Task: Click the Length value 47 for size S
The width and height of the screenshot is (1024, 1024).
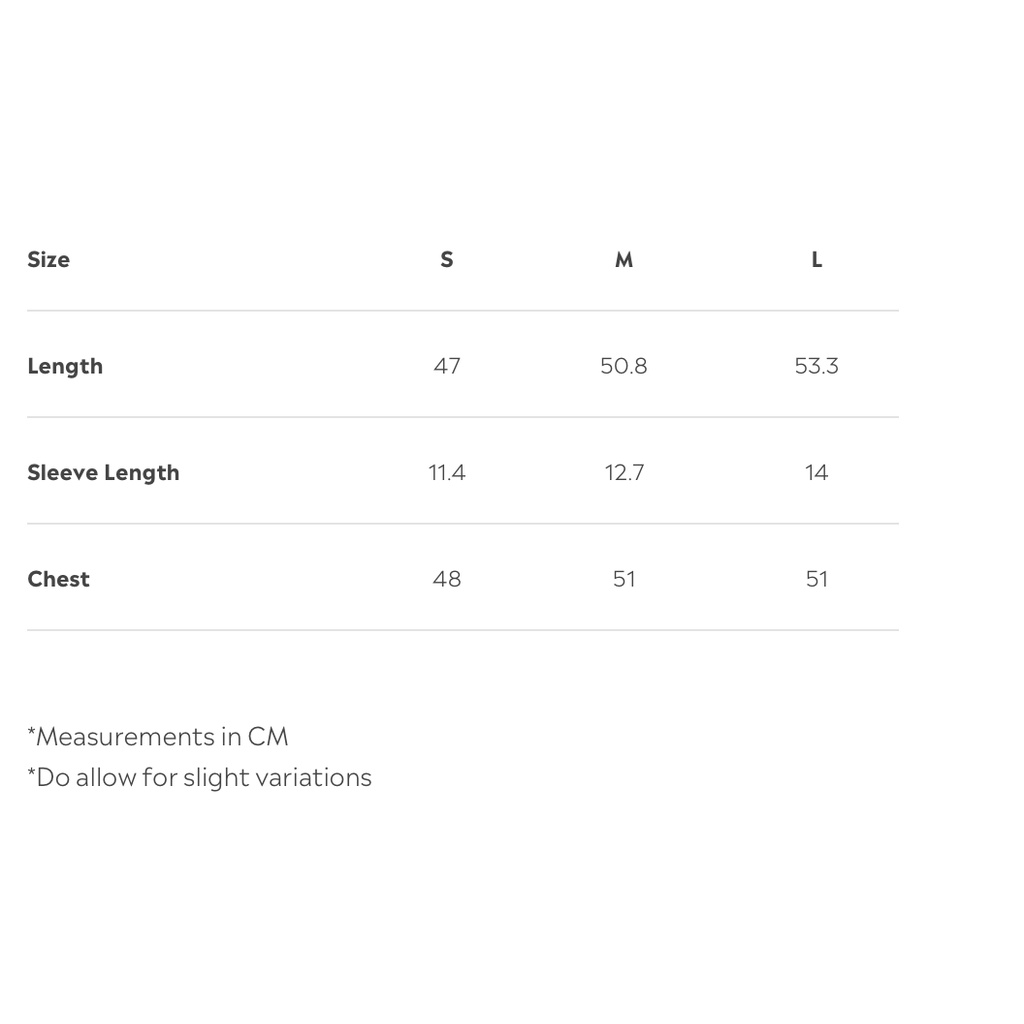Action: 447,366
